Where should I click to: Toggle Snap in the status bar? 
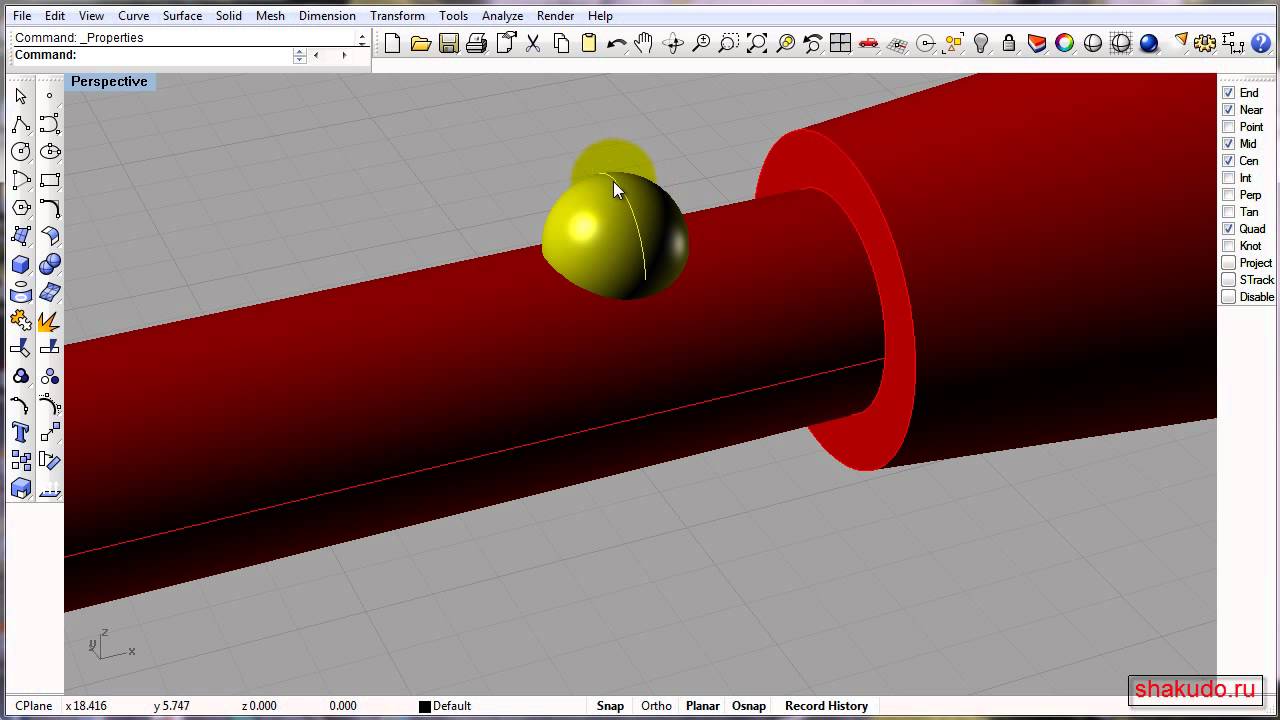tap(610, 706)
